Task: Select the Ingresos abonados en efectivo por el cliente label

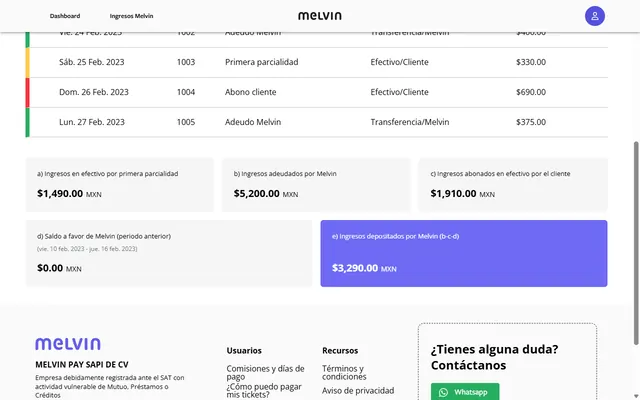Action: 500,174
